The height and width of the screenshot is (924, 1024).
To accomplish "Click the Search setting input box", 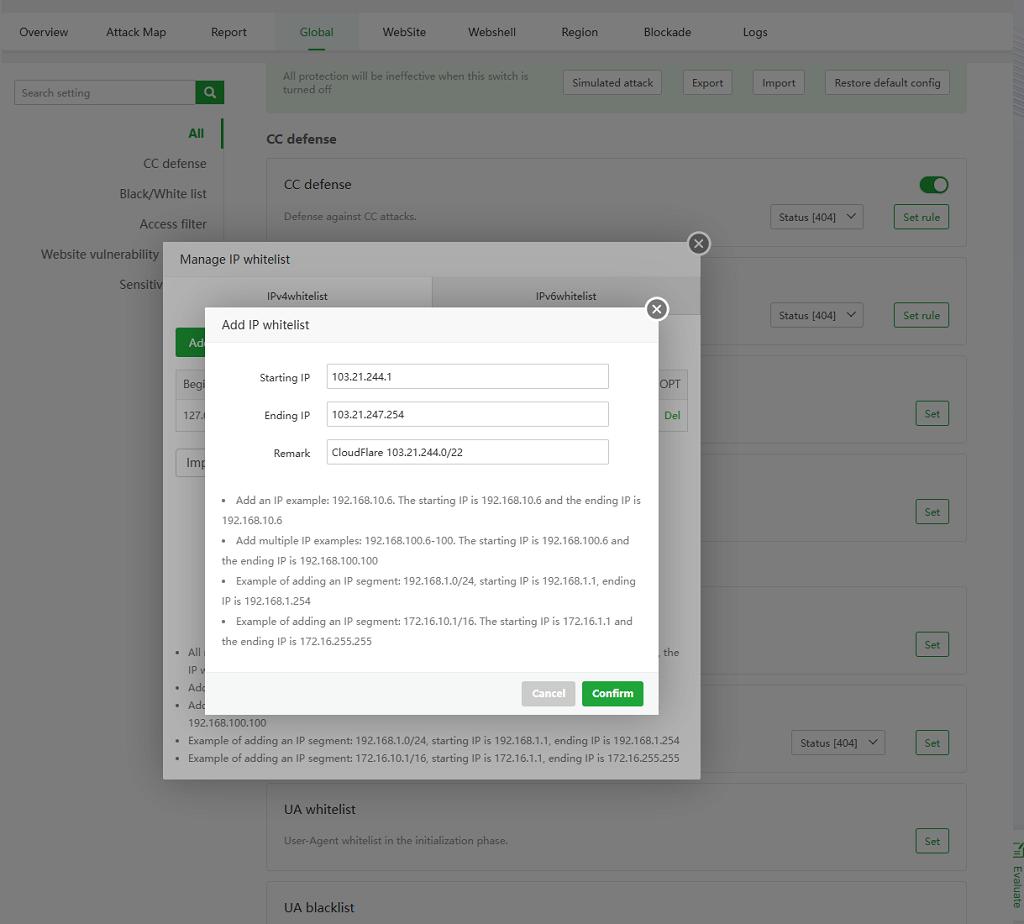I will pos(104,93).
